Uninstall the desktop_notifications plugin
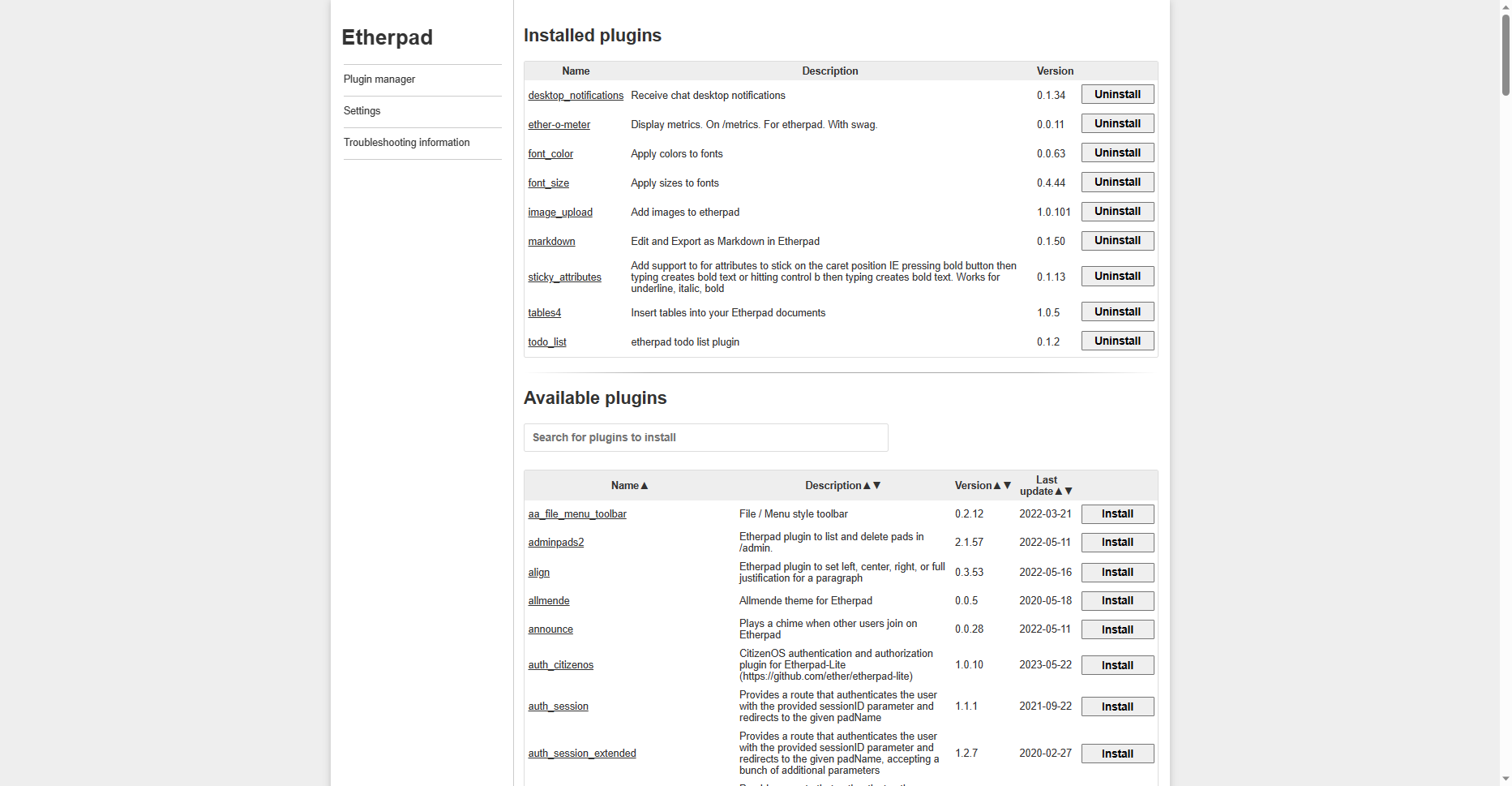This screenshot has width=1512, height=786. pos(1117,95)
